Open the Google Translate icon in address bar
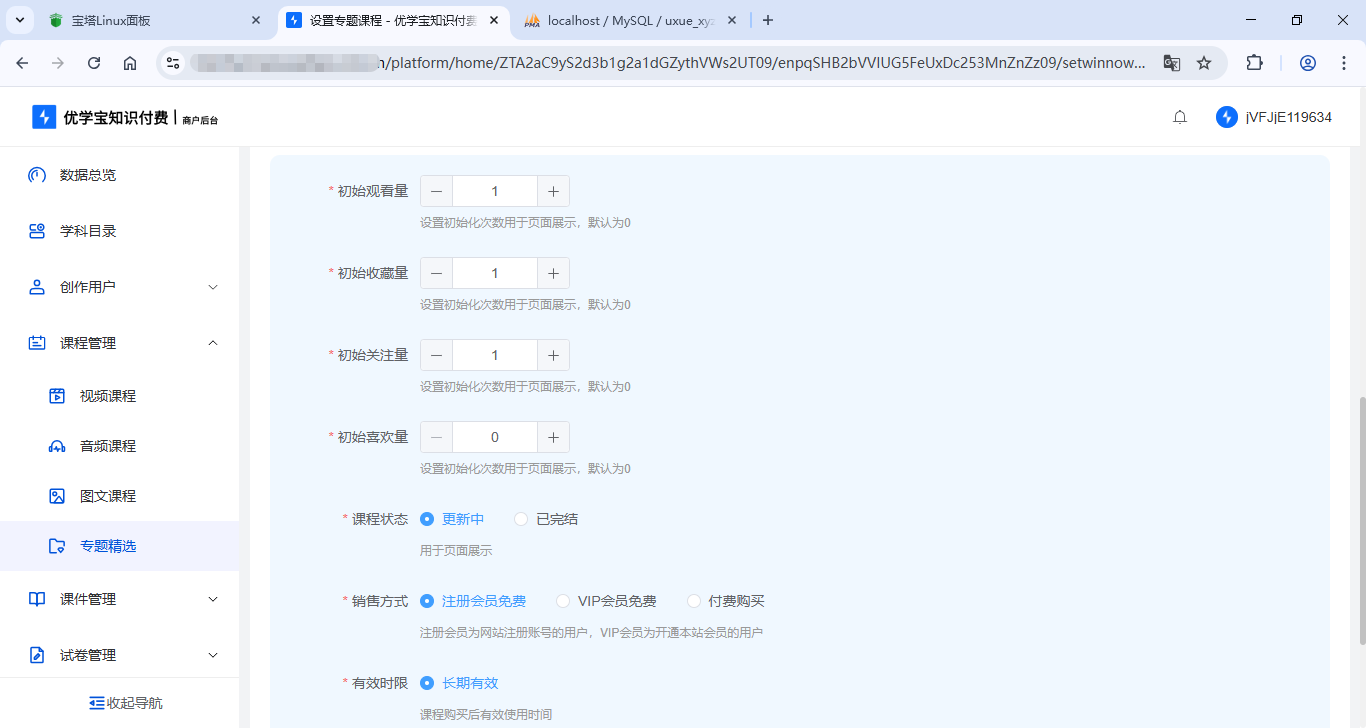 click(1171, 61)
